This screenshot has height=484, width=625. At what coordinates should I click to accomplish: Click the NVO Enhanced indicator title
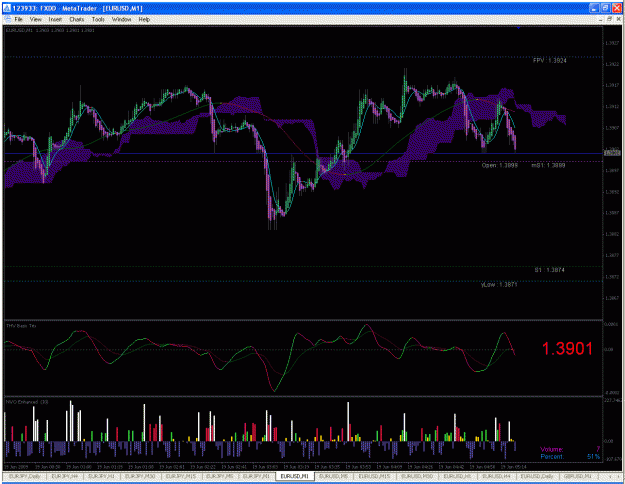pyautogui.click(x=27, y=402)
